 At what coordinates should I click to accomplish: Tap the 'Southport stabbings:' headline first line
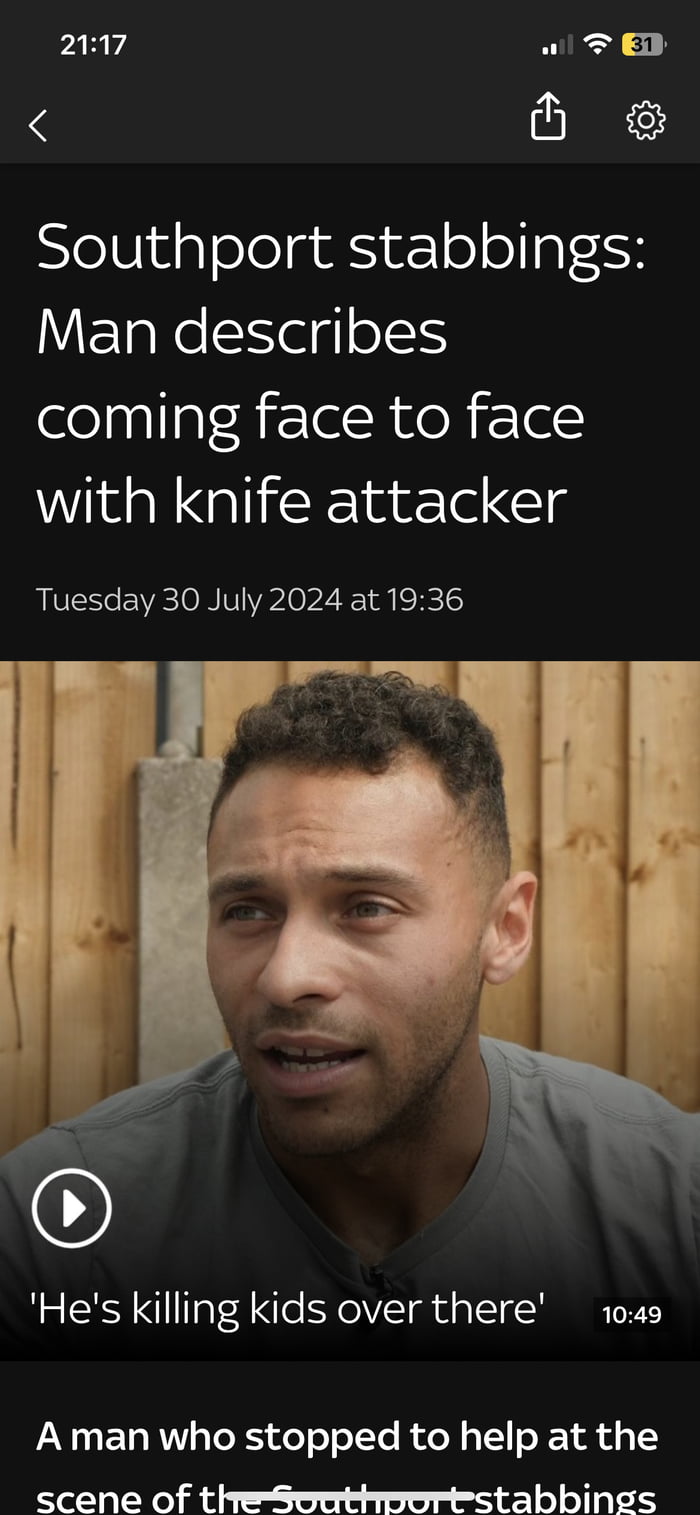[x=341, y=246]
